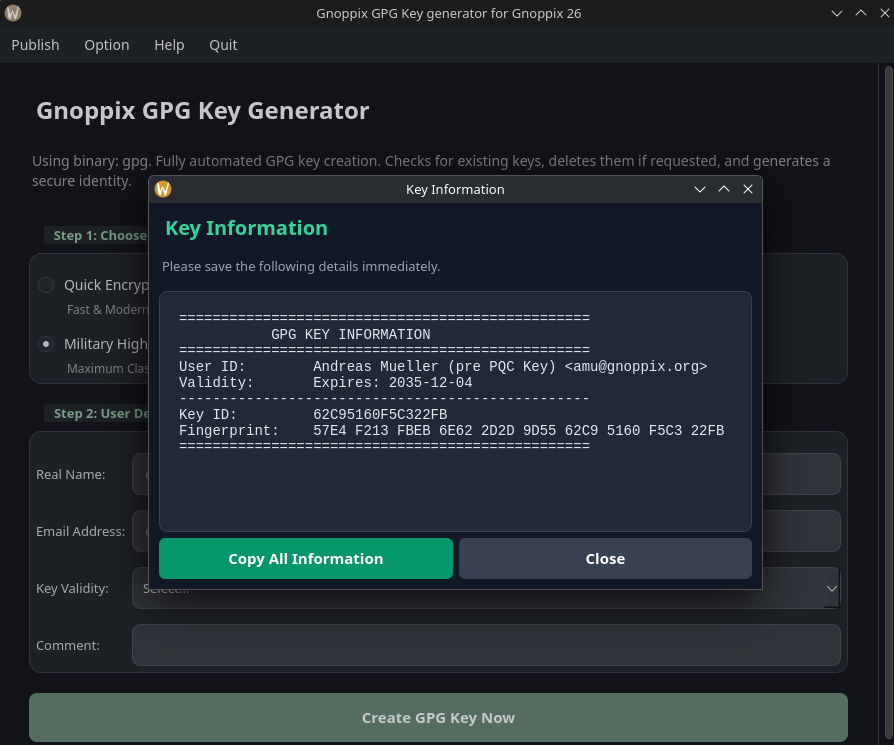Maximize the main Gnoppix GPG Key generator window
894x745 pixels.
tap(860, 13)
